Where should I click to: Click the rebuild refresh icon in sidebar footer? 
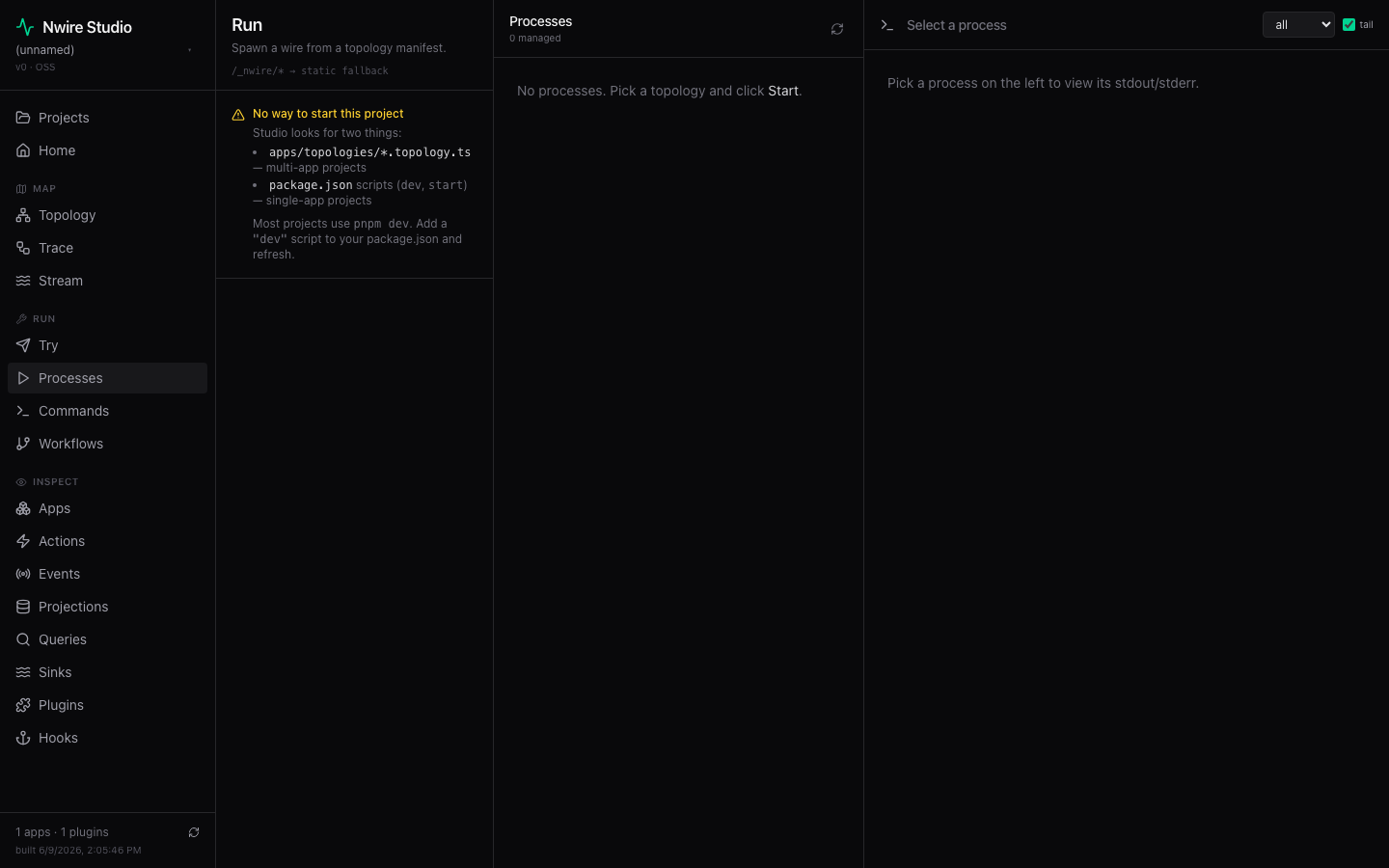click(194, 832)
